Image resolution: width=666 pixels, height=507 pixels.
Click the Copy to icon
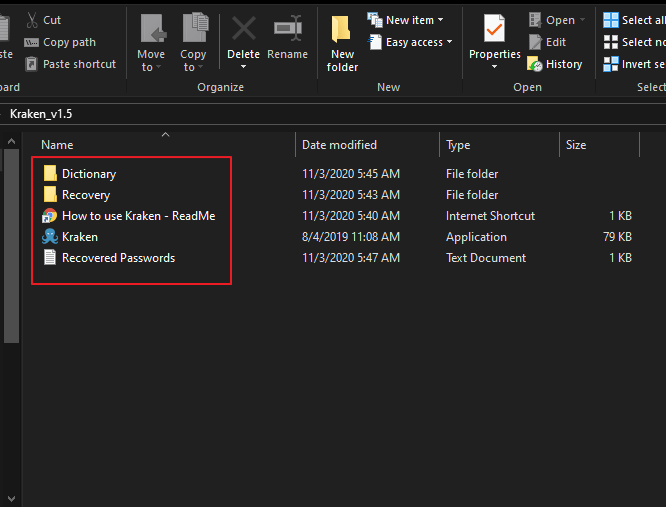pos(195,28)
